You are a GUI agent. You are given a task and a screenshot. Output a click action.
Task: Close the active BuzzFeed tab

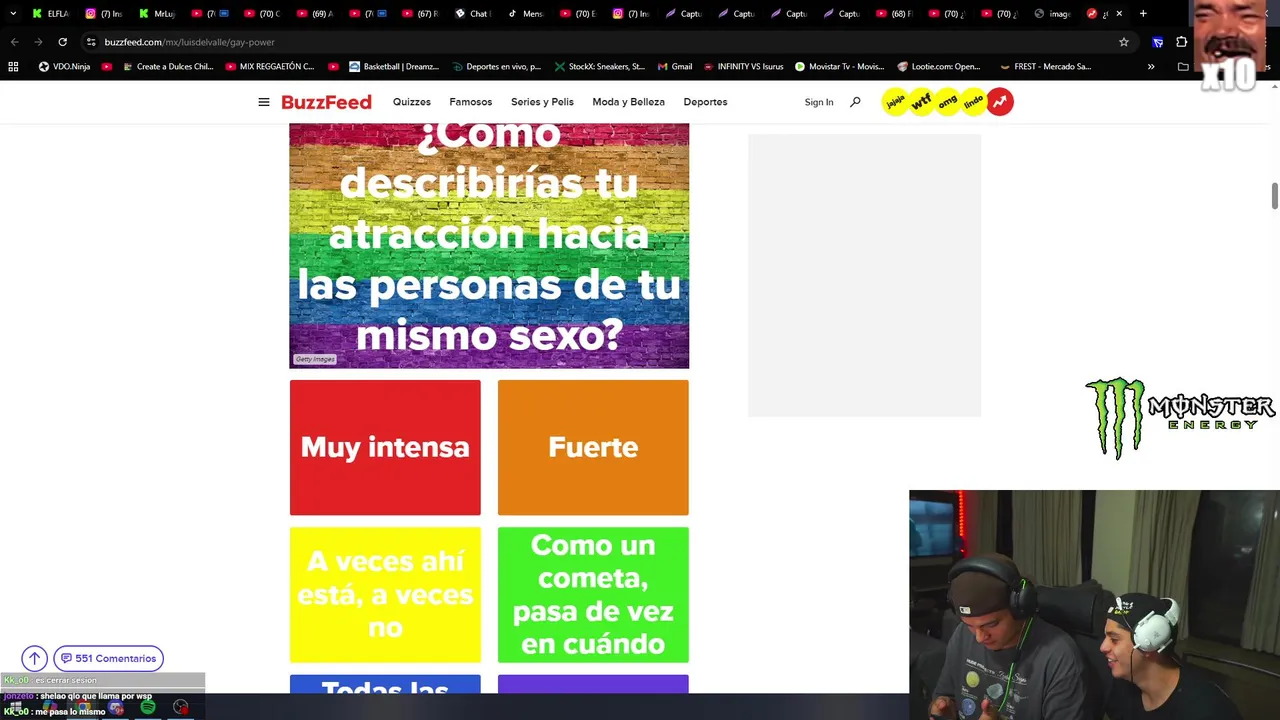[1119, 14]
